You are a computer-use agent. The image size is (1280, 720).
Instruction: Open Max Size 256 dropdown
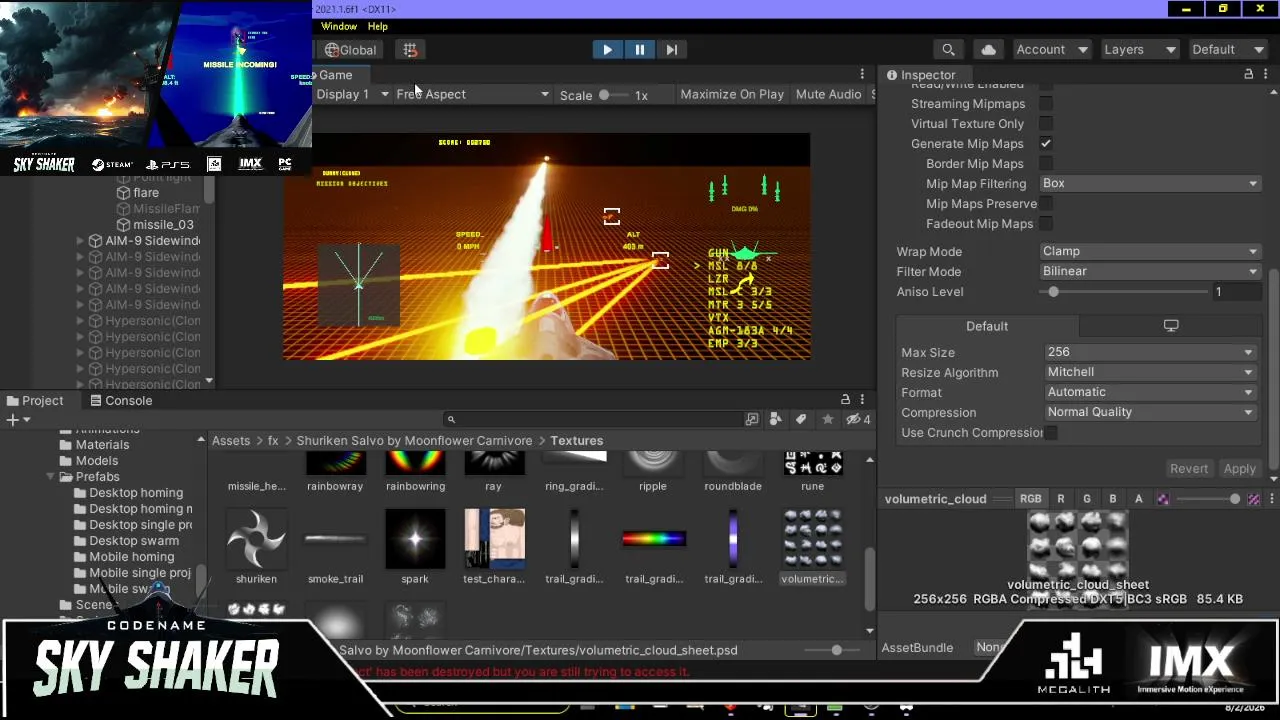1150,352
